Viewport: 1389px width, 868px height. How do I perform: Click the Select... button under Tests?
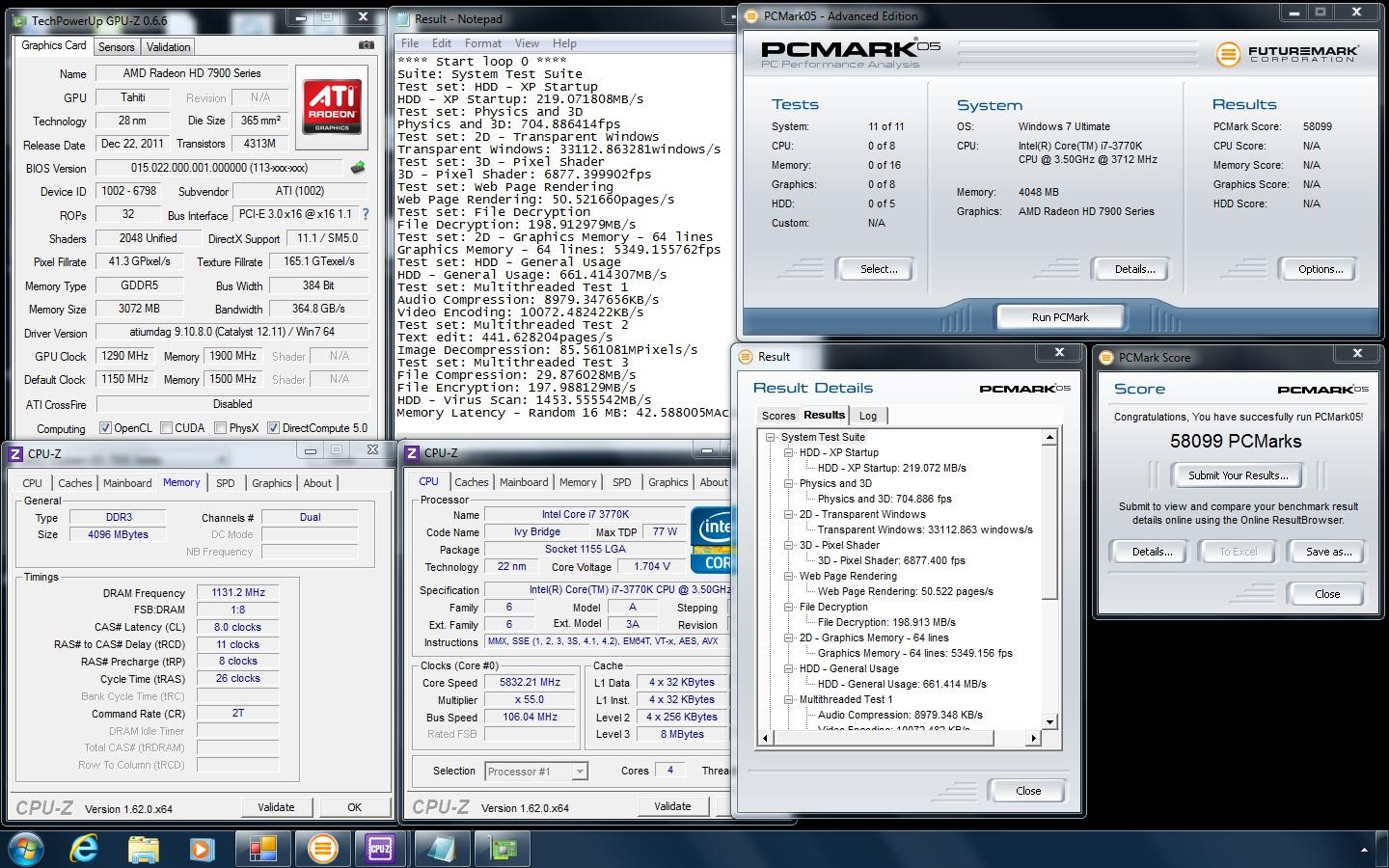pyautogui.click(x=879, y=269)
